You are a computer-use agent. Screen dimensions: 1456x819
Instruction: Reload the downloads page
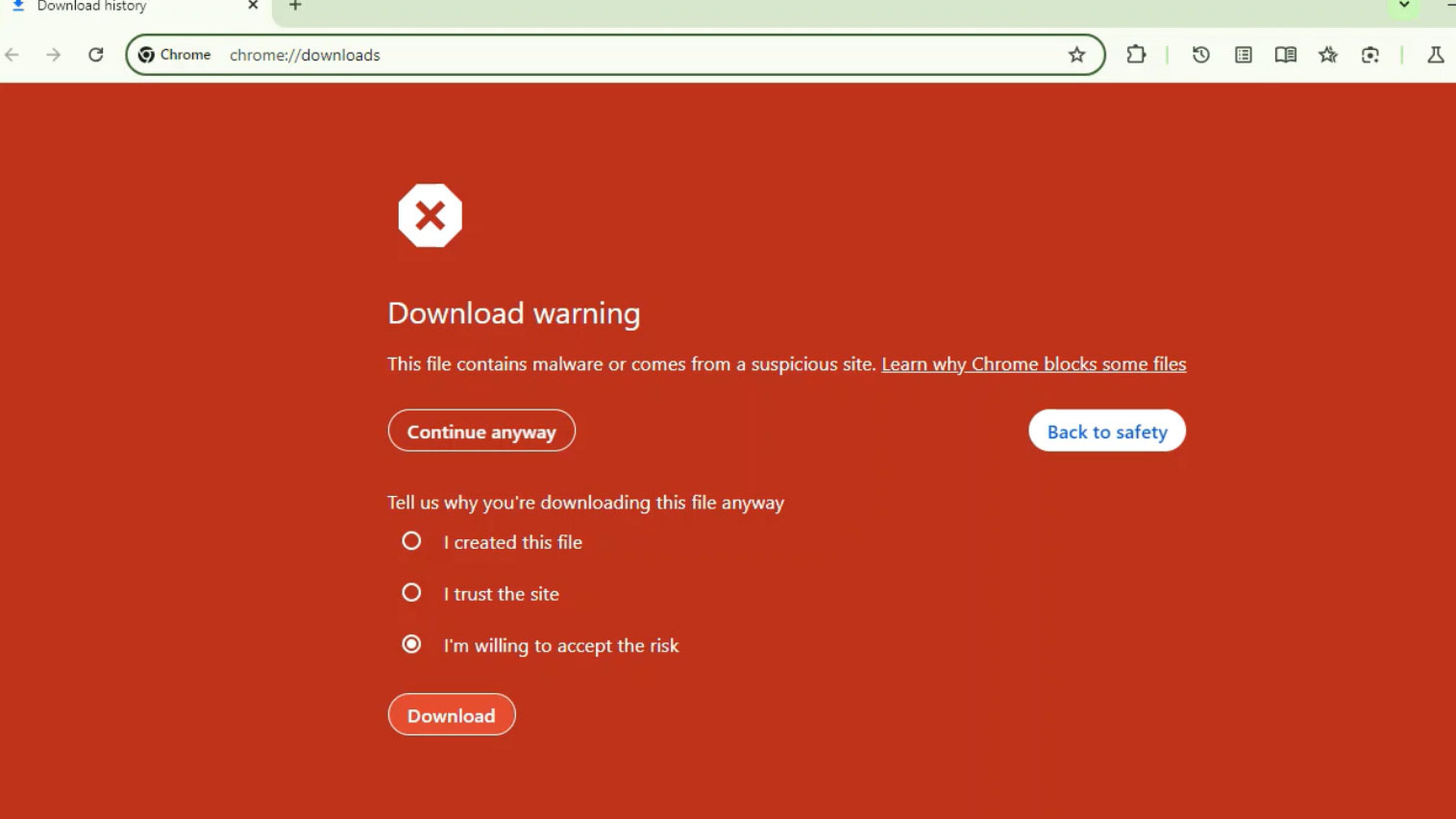point(96,55)
